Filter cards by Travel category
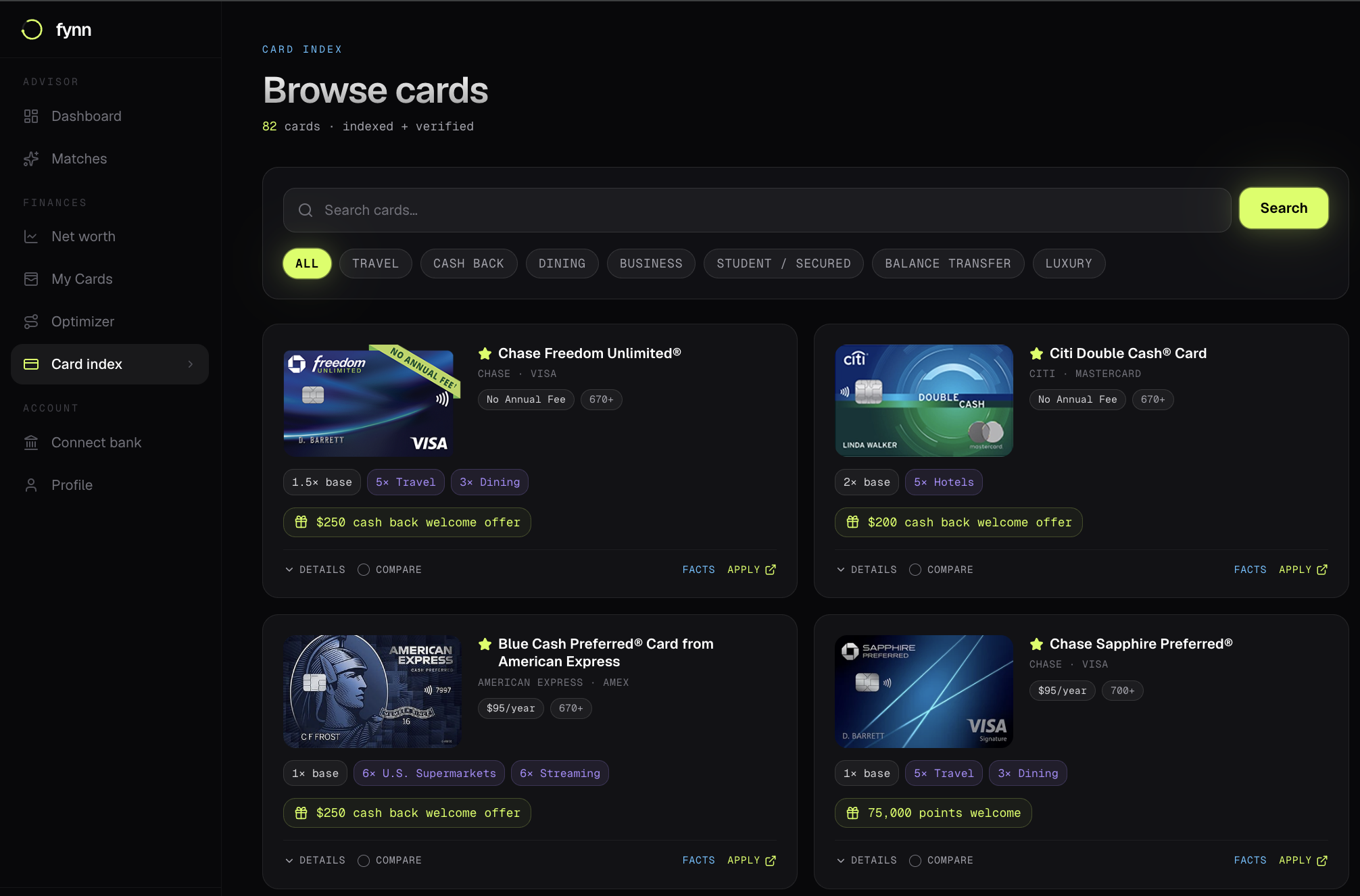Screen dimensions: 1360x896 pos(375,264)
